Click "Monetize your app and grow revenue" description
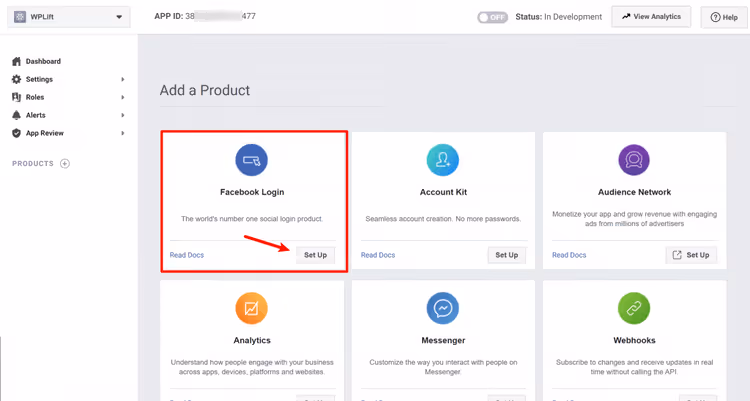This screenshot has height=401, width=750. tap(634, 219)
